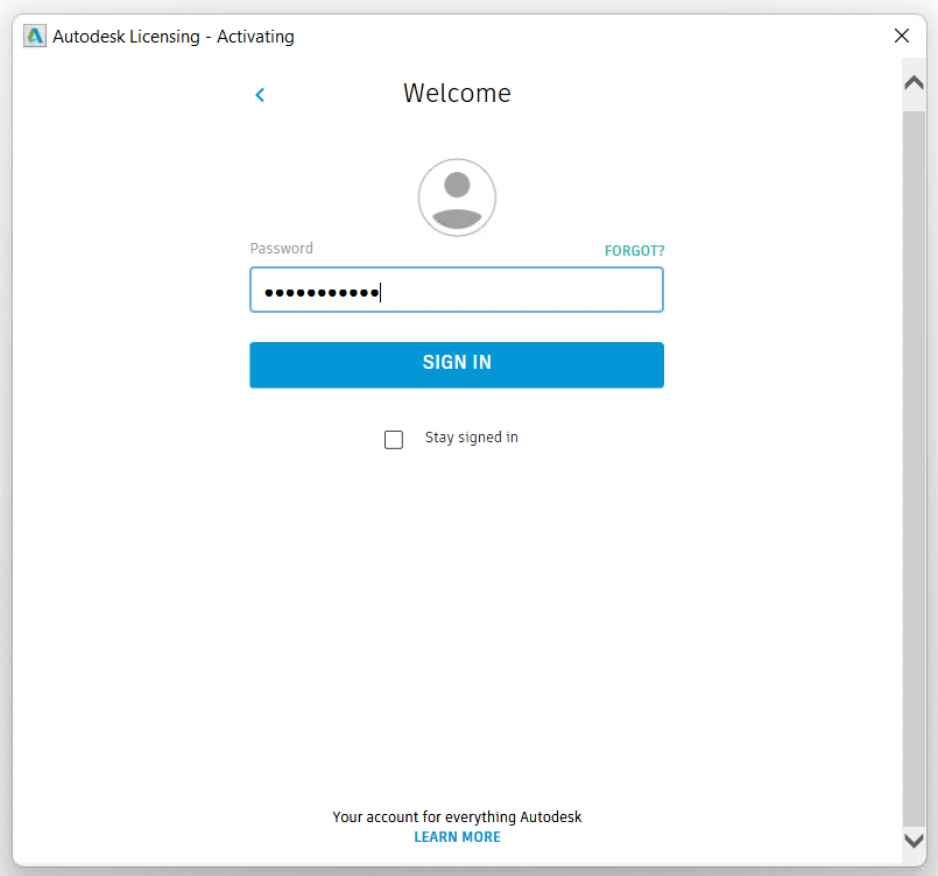Click the "Autodesk Licensing - Activating" window title
Image resolution: width=938 pixels, height=876 pixels.
click(172, 37)
